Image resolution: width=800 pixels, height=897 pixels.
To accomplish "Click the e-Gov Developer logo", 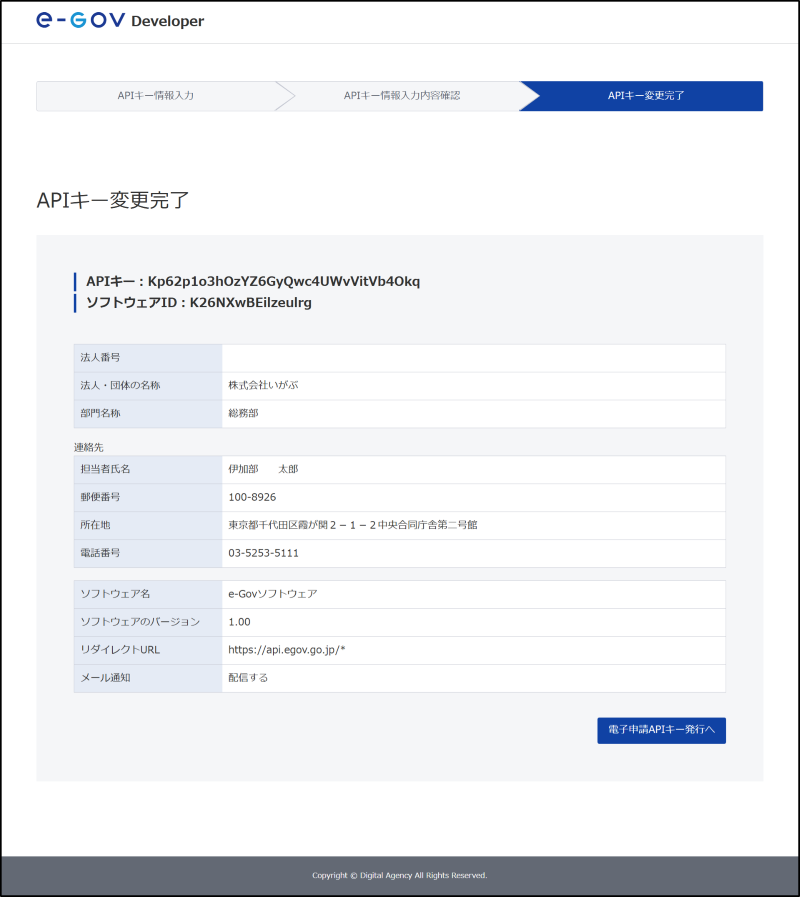I will coord(120,21).
